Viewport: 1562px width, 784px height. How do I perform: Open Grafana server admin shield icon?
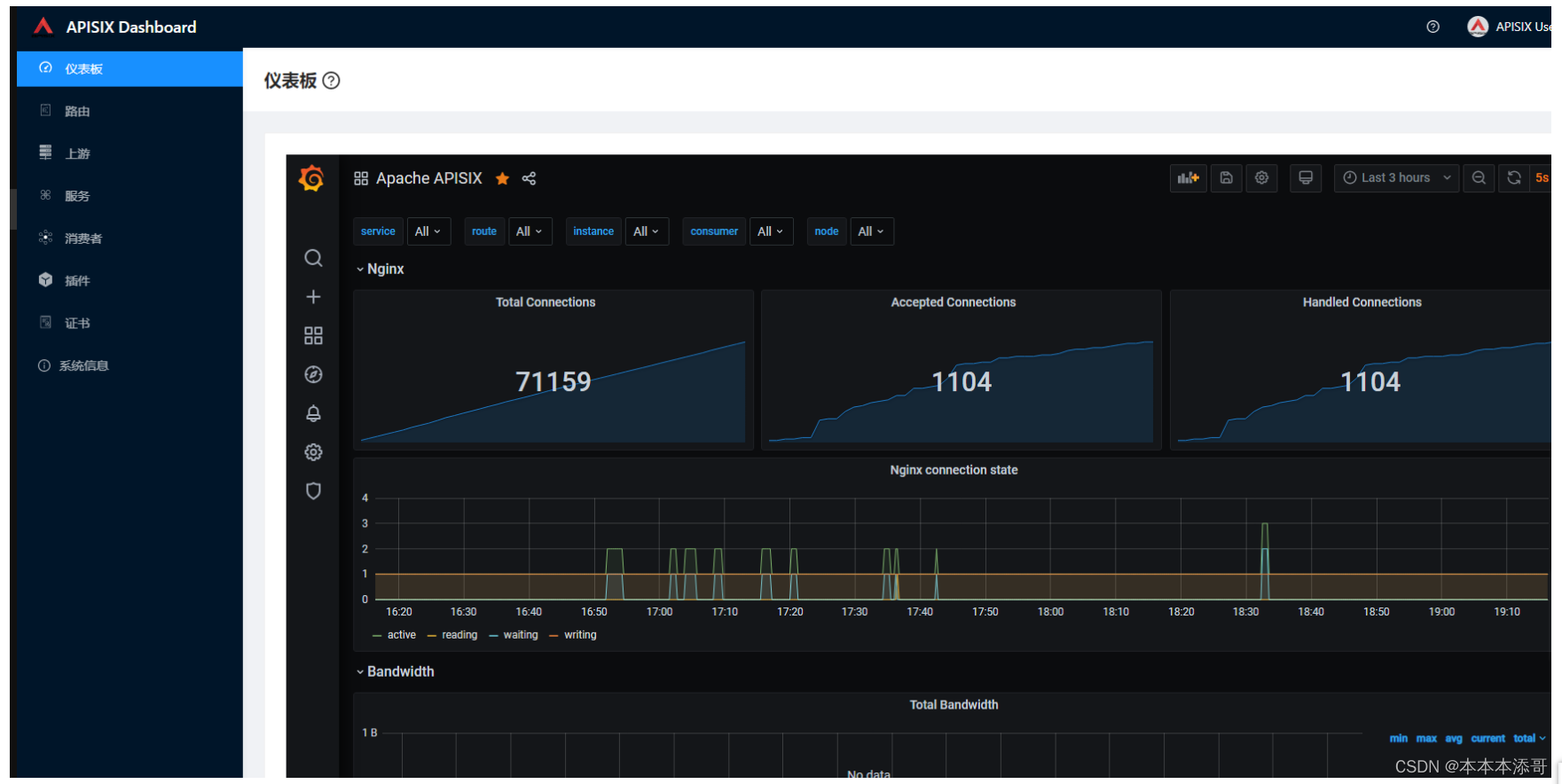(x=313, y=491)
